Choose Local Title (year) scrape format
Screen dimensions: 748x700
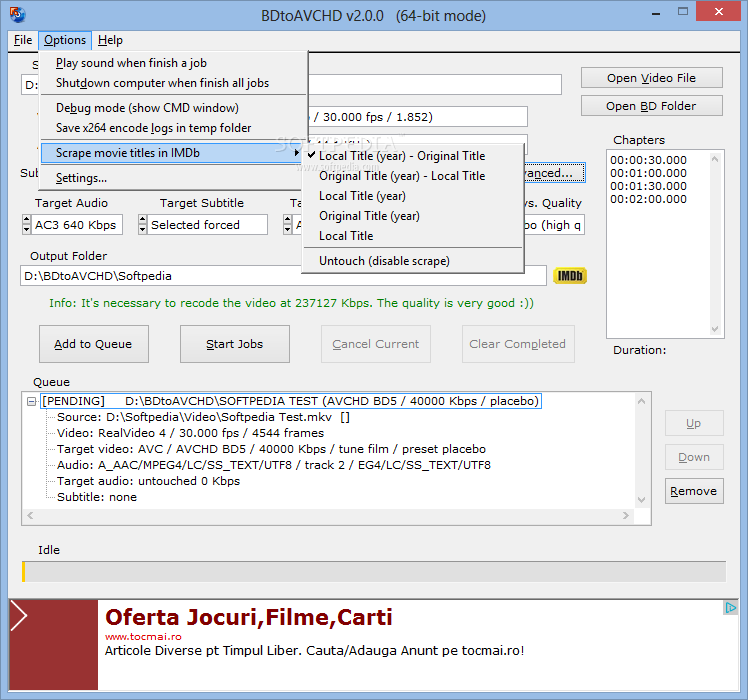(413, 196)
